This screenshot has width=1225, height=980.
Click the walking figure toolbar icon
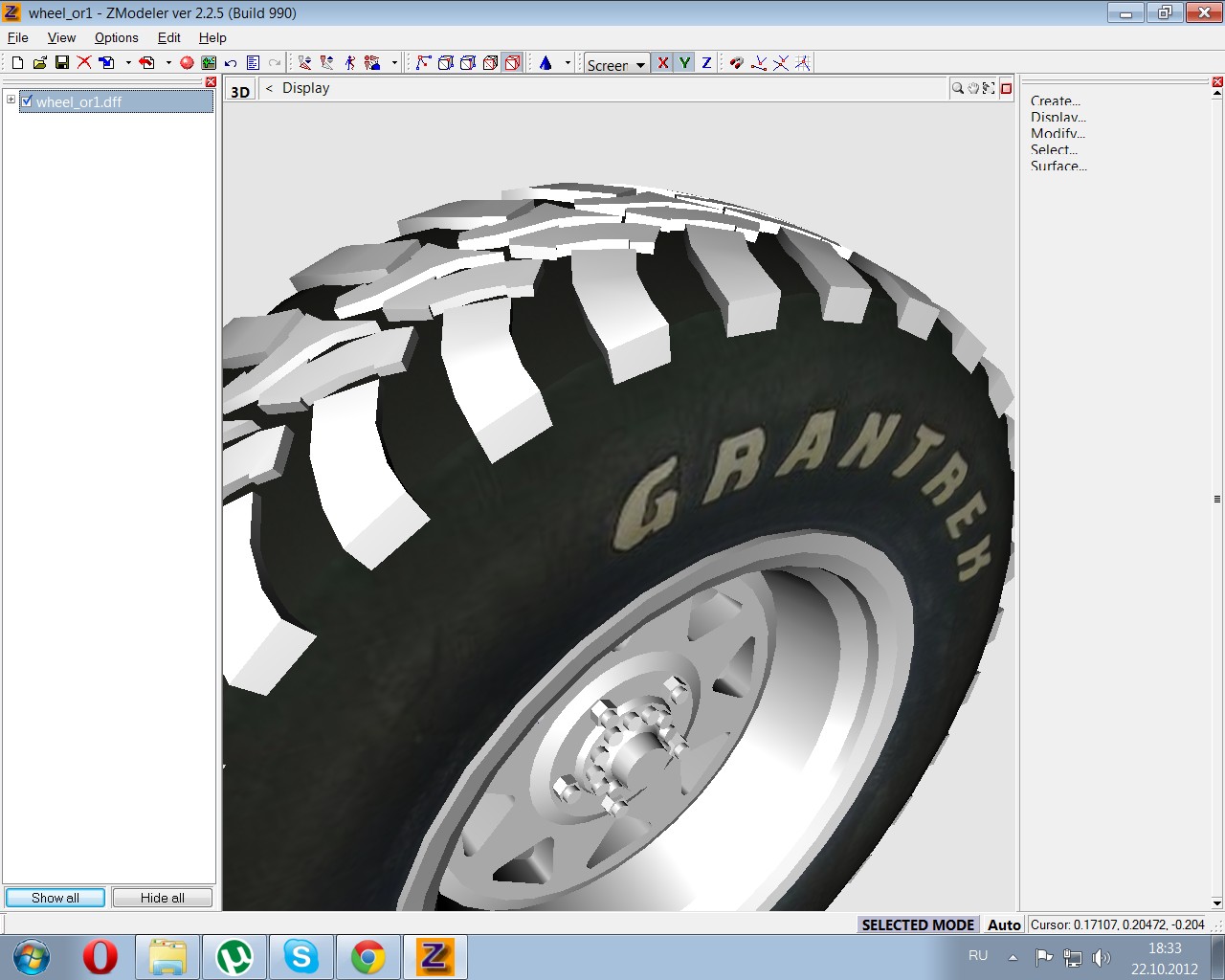pyautogui.click(x=350, y=63)
